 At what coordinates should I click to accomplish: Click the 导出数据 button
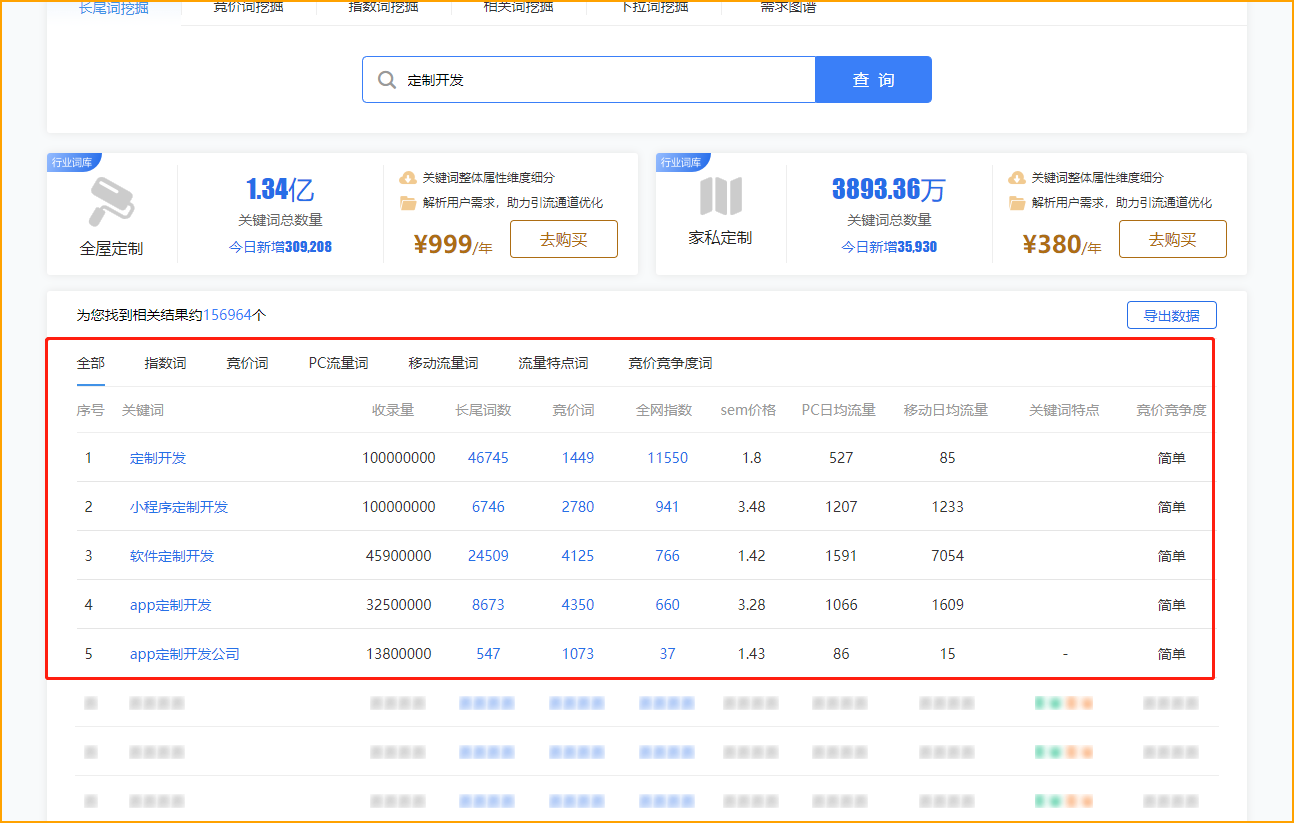[x=1171, y=315]
